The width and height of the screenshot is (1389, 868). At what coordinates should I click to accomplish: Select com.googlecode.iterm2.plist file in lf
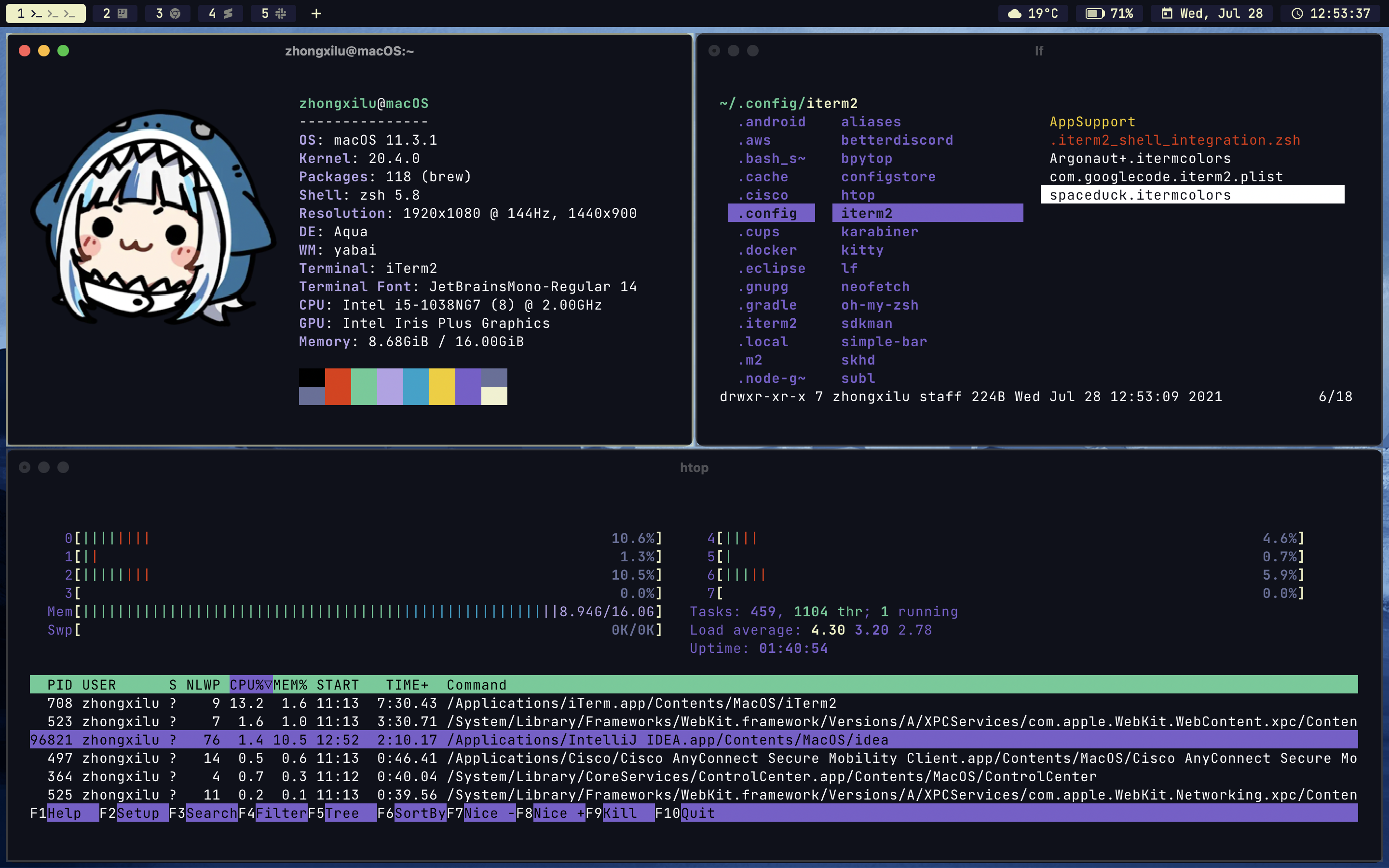coord(1166,177)
